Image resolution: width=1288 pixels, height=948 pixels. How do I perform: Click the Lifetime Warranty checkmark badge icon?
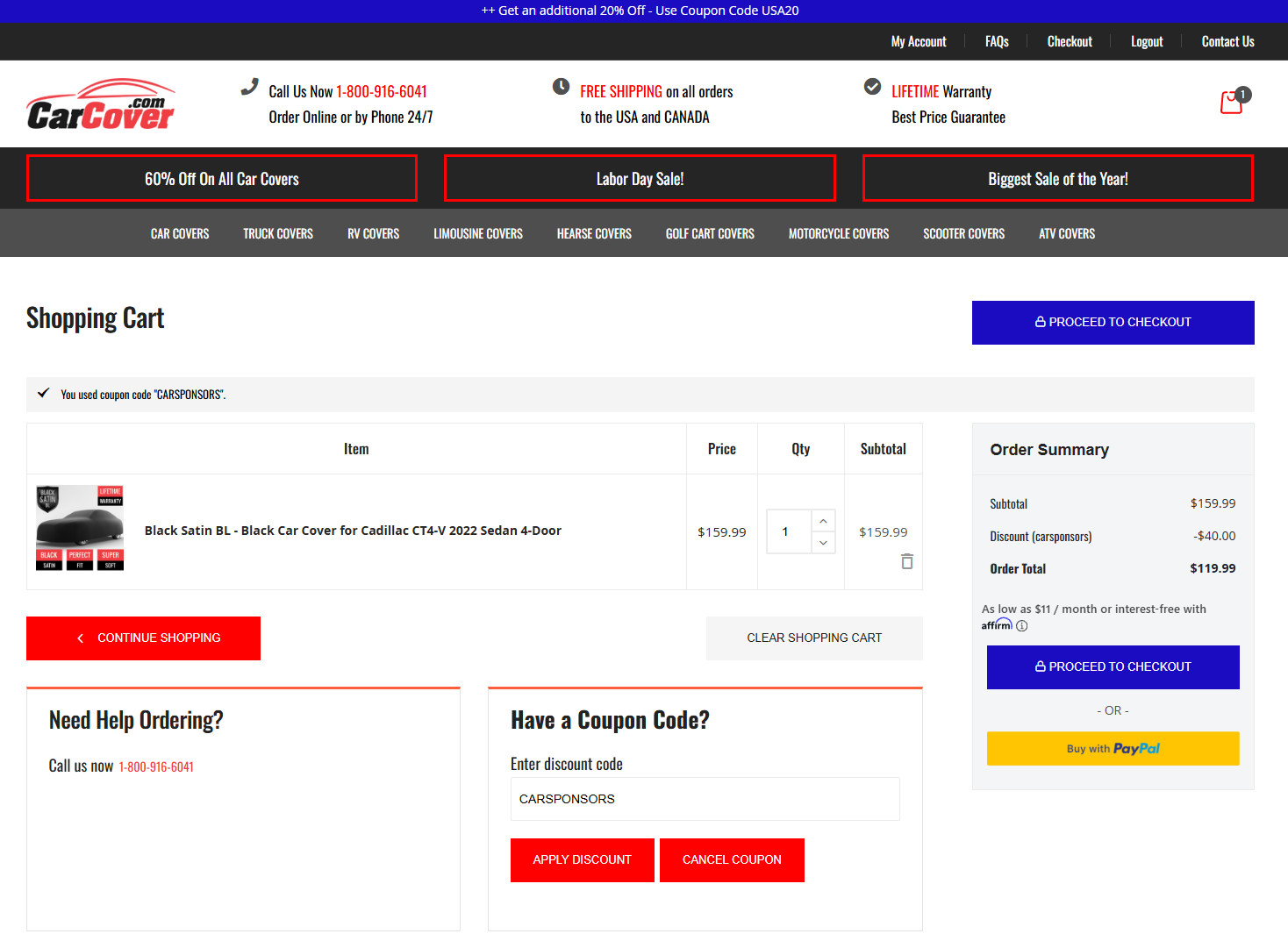pyautogui.click(x=872, y=87)
